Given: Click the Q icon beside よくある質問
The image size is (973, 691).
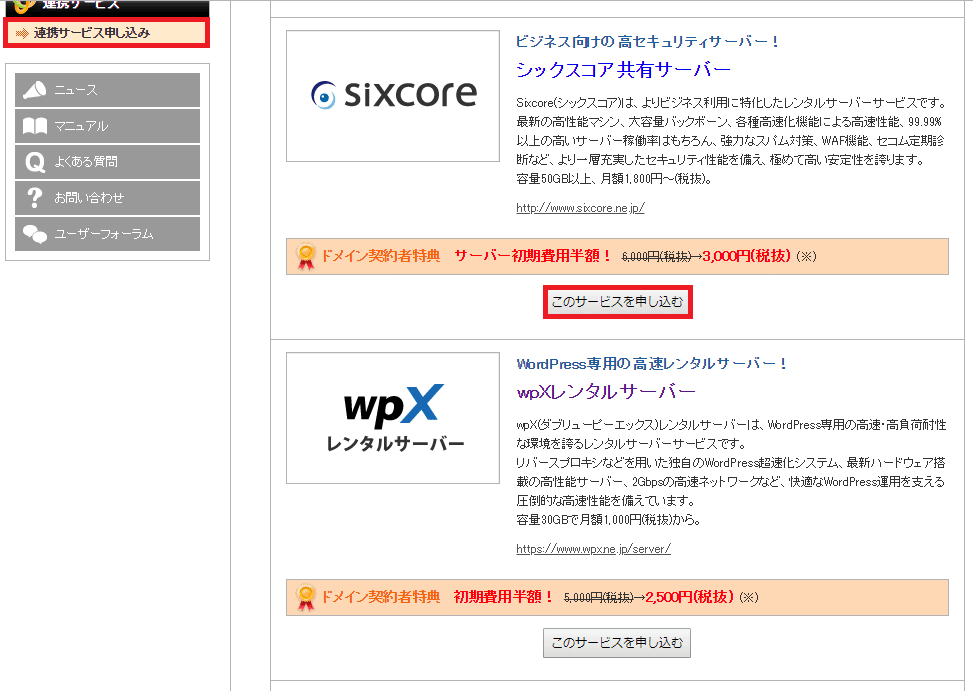Looking at the screenshot, I should pos(35,162).
